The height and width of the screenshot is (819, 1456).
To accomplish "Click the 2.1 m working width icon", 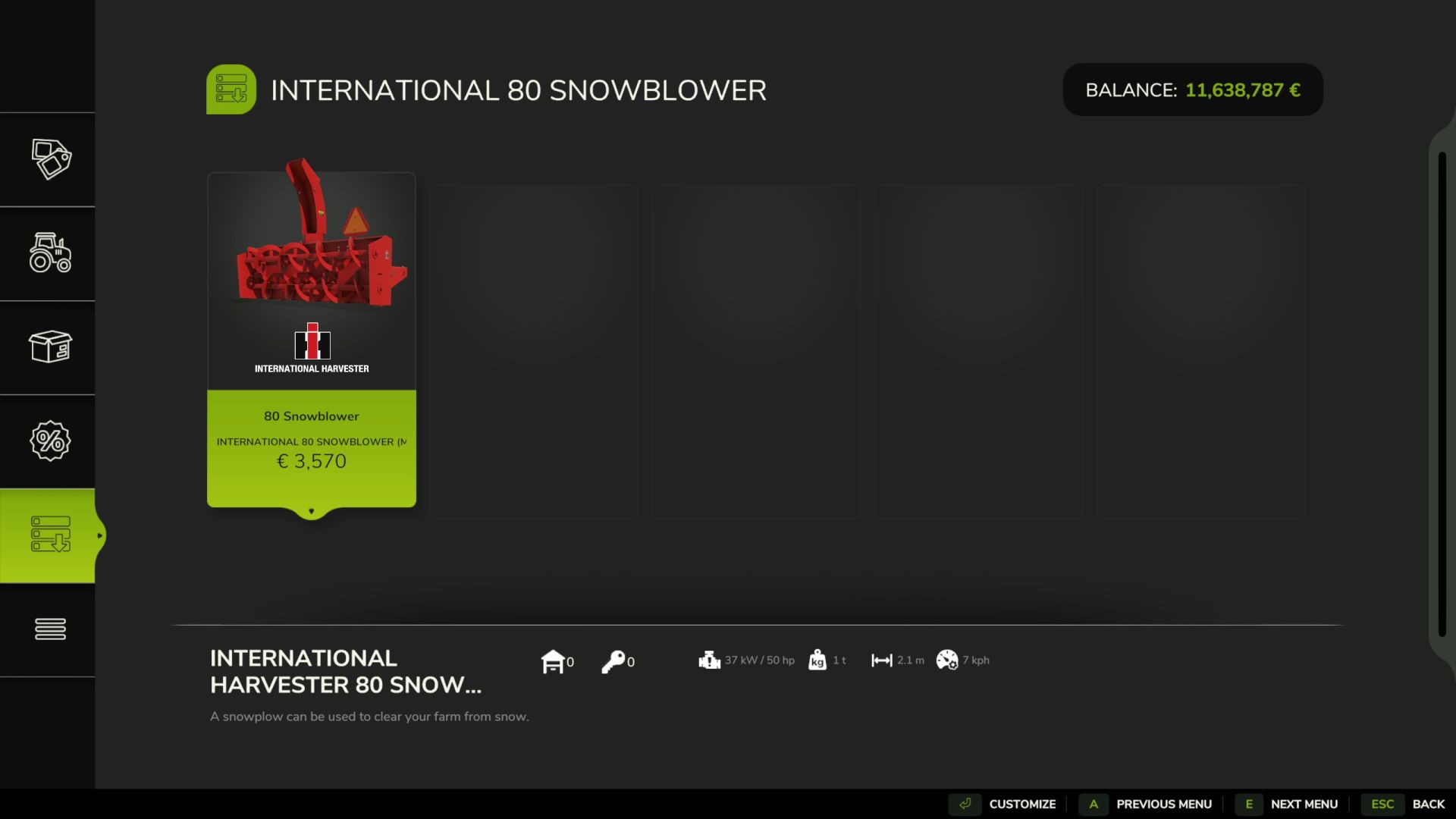I will 881,661.
